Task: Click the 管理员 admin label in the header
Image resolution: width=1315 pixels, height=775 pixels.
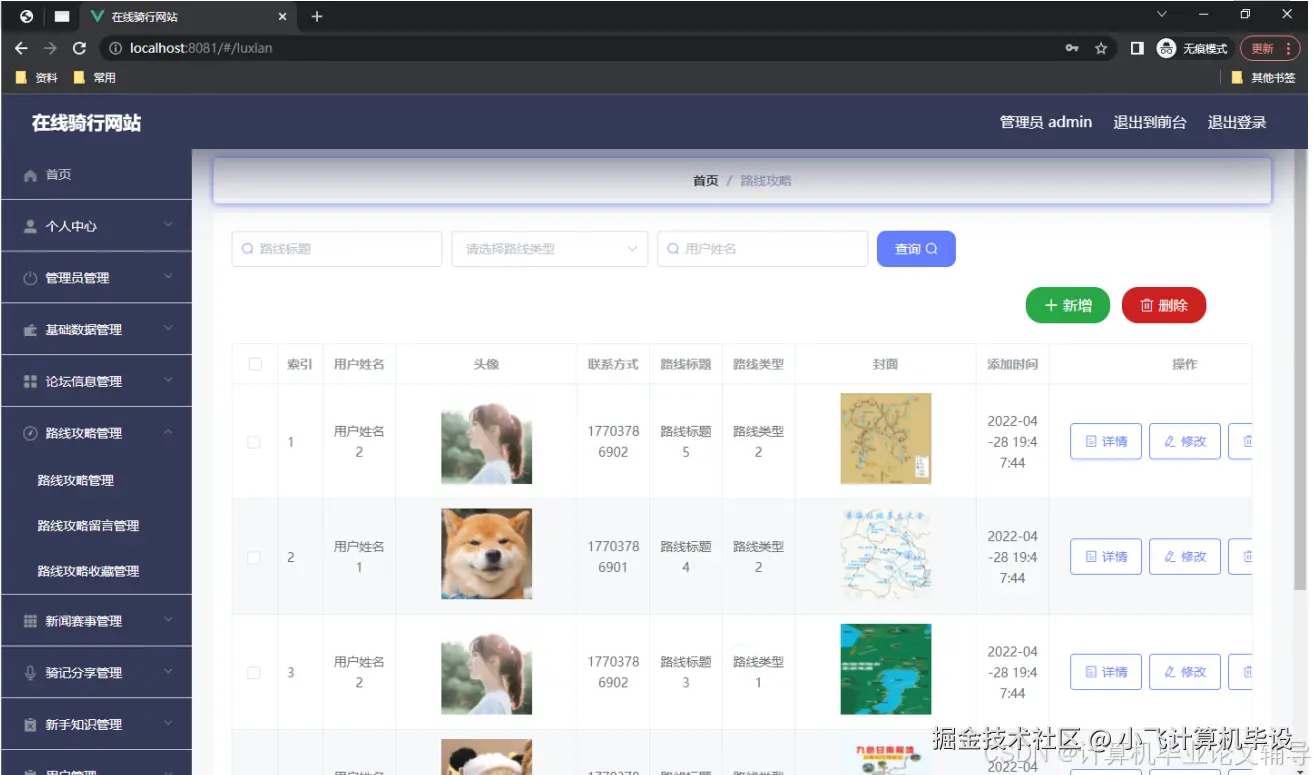Action: coord(1046,122)
